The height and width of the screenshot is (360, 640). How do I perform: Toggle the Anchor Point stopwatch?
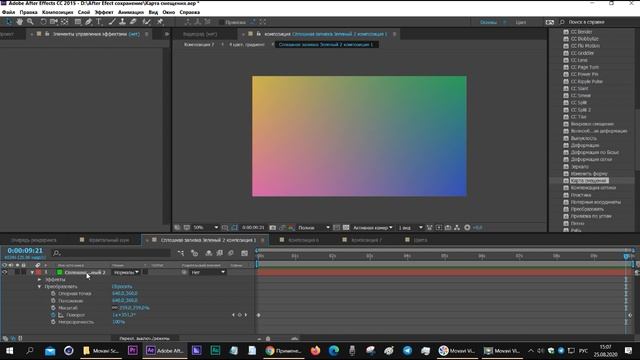tap(53, 293)
